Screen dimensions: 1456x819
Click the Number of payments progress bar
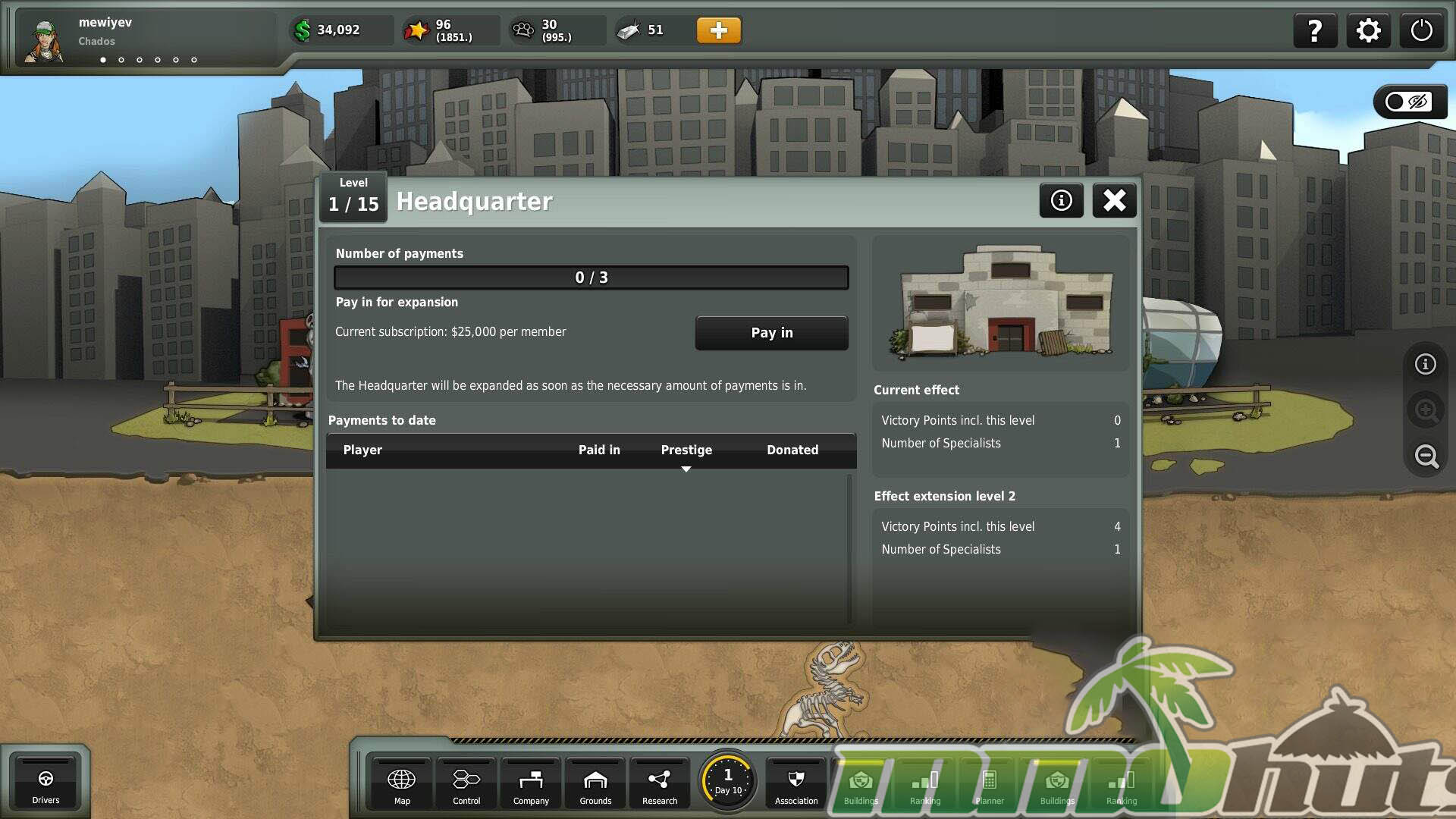[x=591, y=278]
